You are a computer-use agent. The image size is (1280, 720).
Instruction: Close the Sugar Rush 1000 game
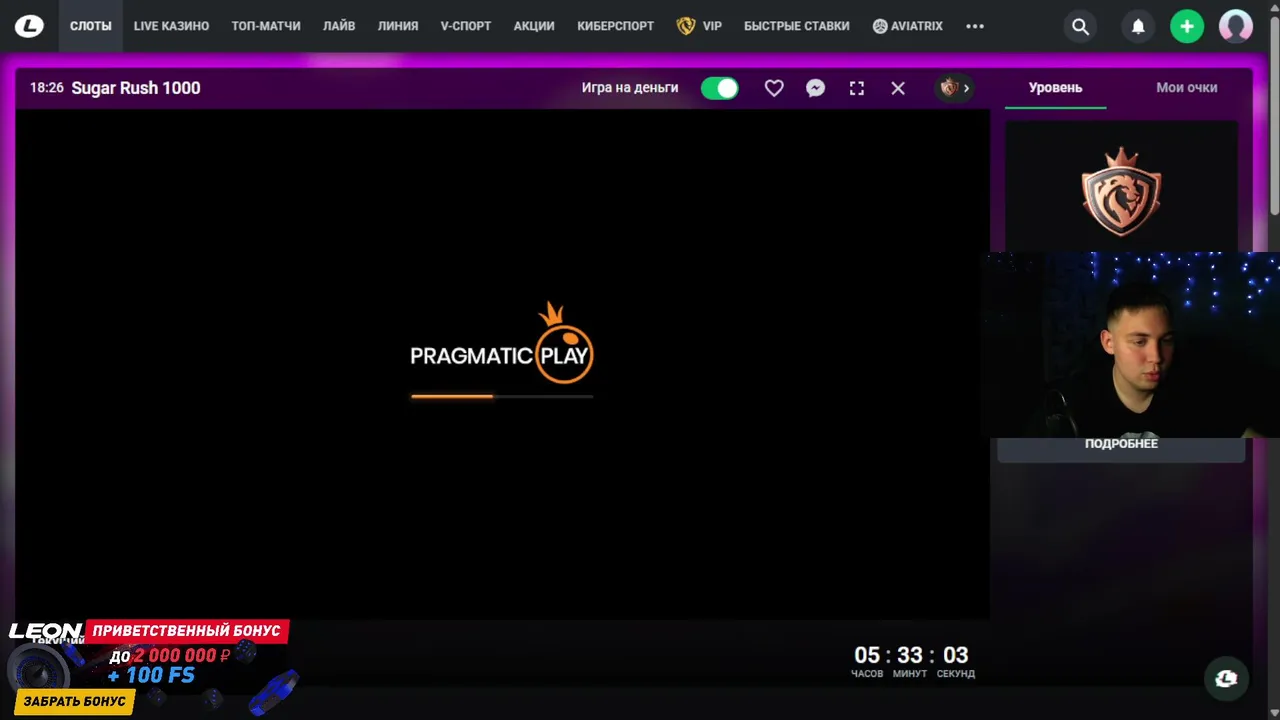[898, 88]
